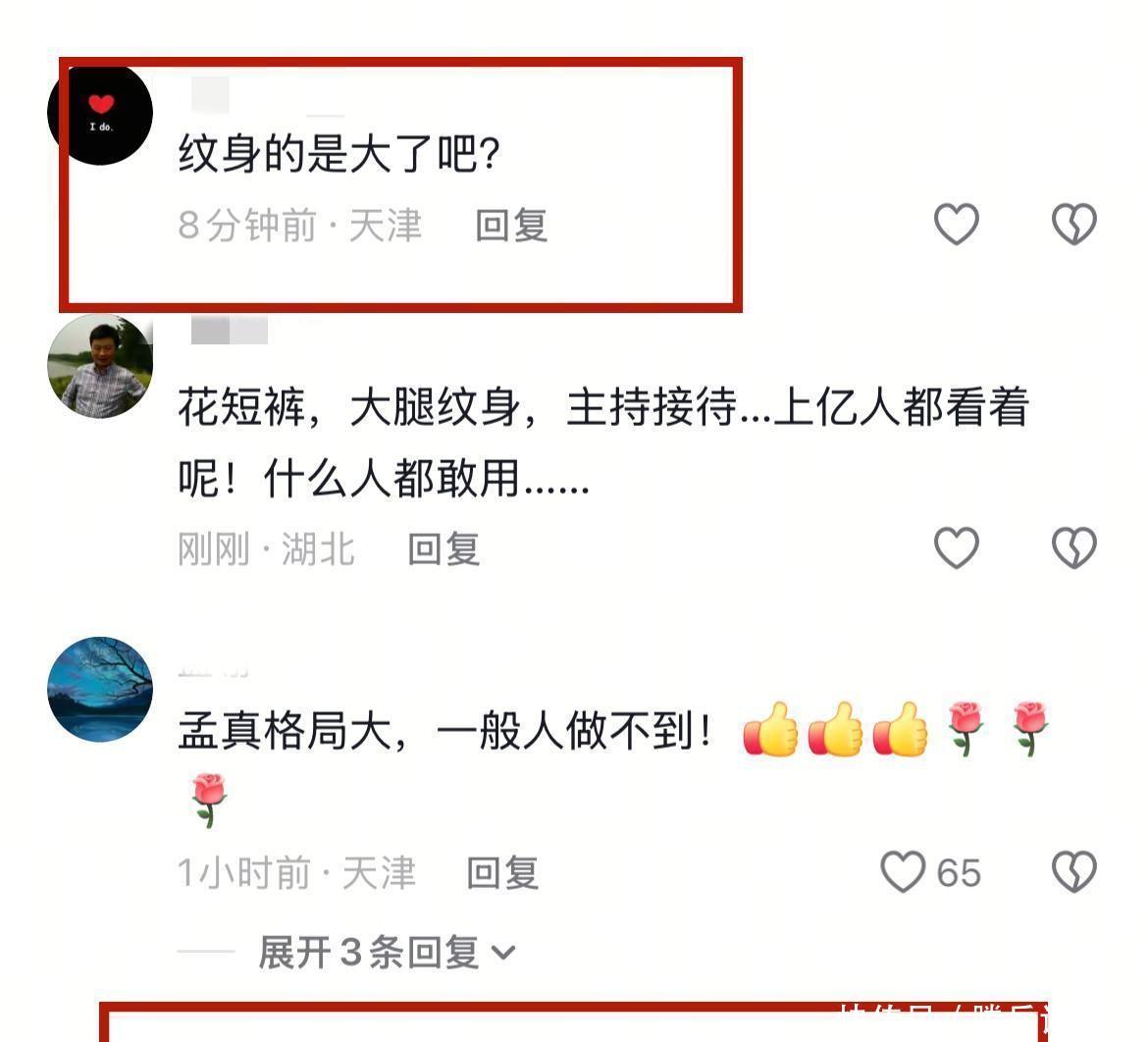The height and width of the screenshot is (1042, 1148).
Task: Tap the username above '孟真格局大' comment
Action: pyautogui.click(x=213, y=671)
